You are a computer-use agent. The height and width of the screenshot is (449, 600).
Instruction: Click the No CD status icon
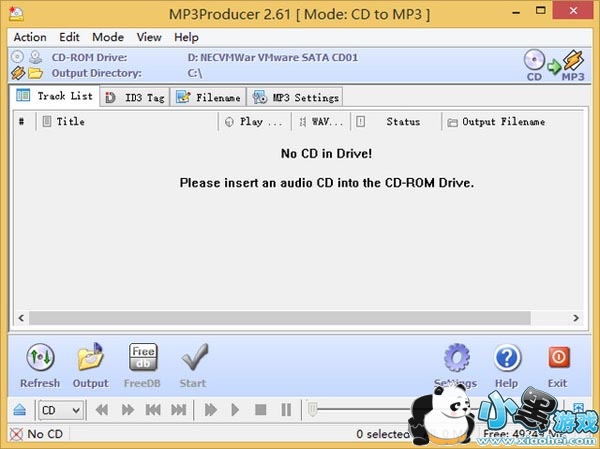click(16, 434)
